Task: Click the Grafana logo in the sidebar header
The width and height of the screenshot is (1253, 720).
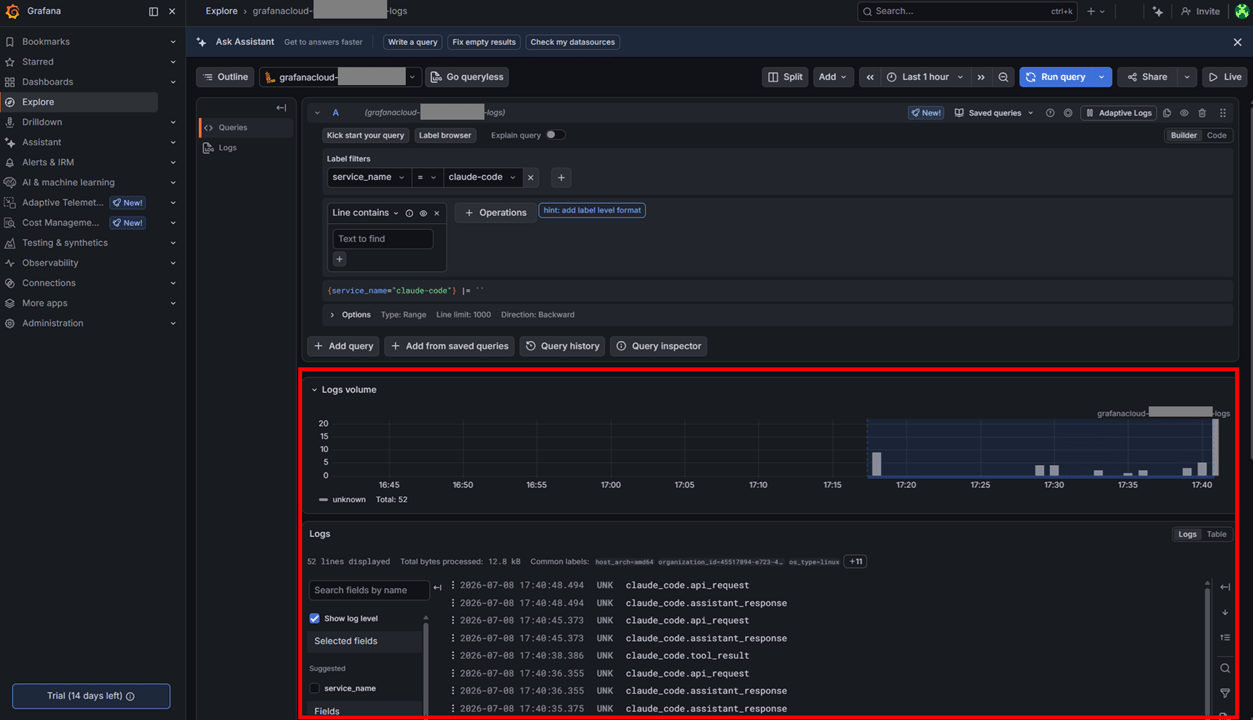Action: [12, 11]
